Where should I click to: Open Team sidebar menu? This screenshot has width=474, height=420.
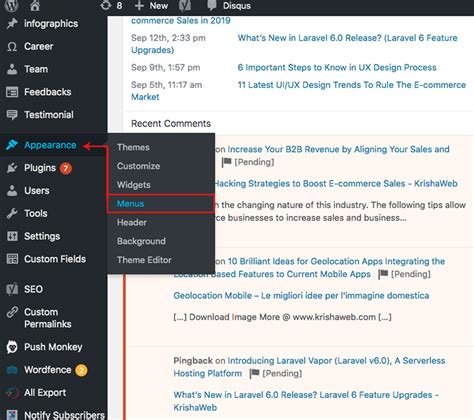(36, 69)
